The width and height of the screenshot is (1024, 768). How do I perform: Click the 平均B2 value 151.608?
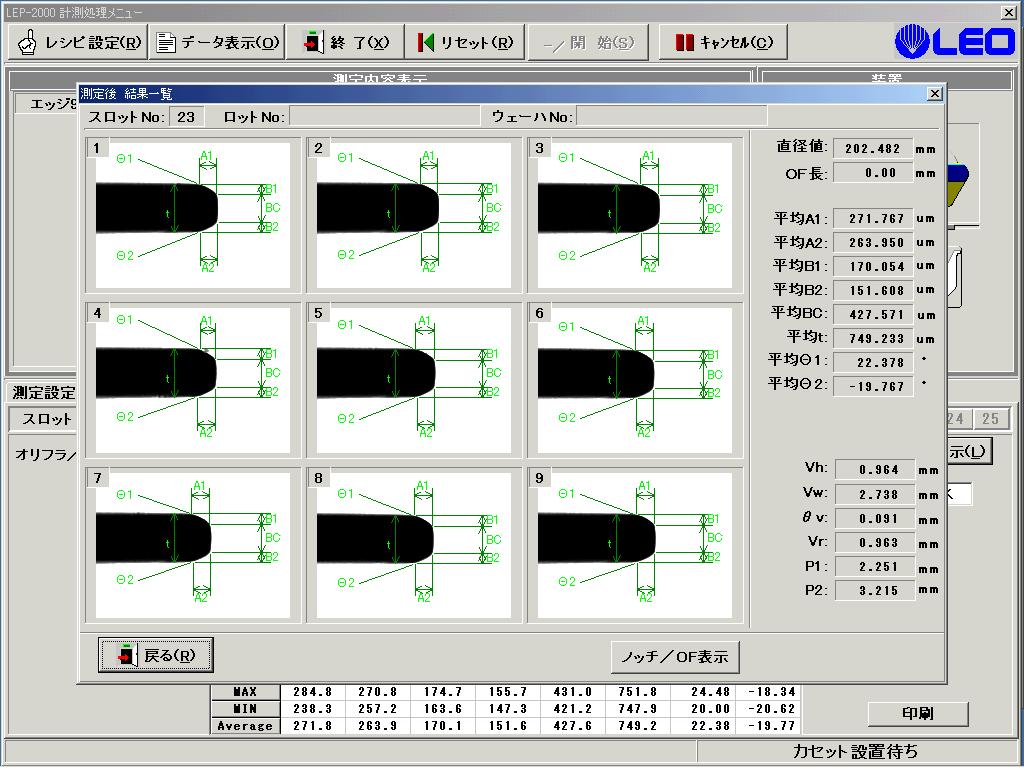pyautogui.click(x=872, y=291)
